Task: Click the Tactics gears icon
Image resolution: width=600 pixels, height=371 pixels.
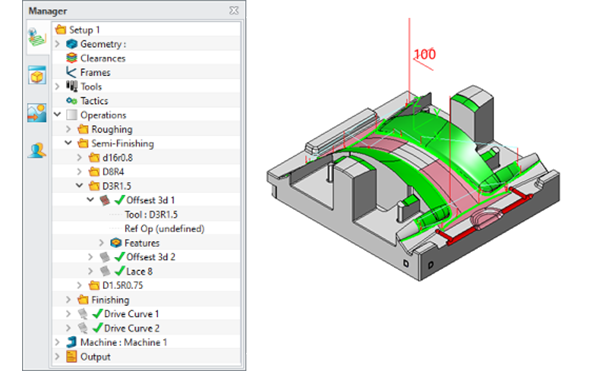Action: (72, 101)
